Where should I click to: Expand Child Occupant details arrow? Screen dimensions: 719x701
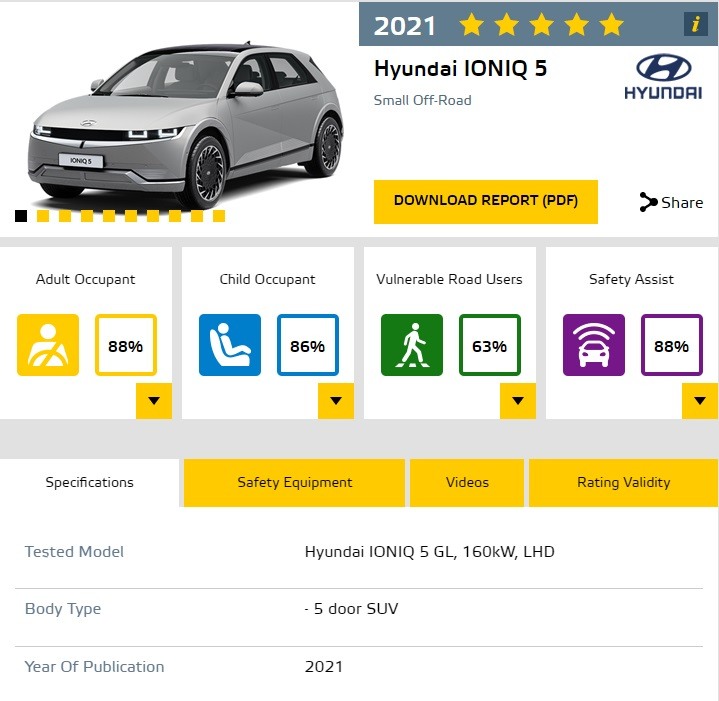[336, 401]
